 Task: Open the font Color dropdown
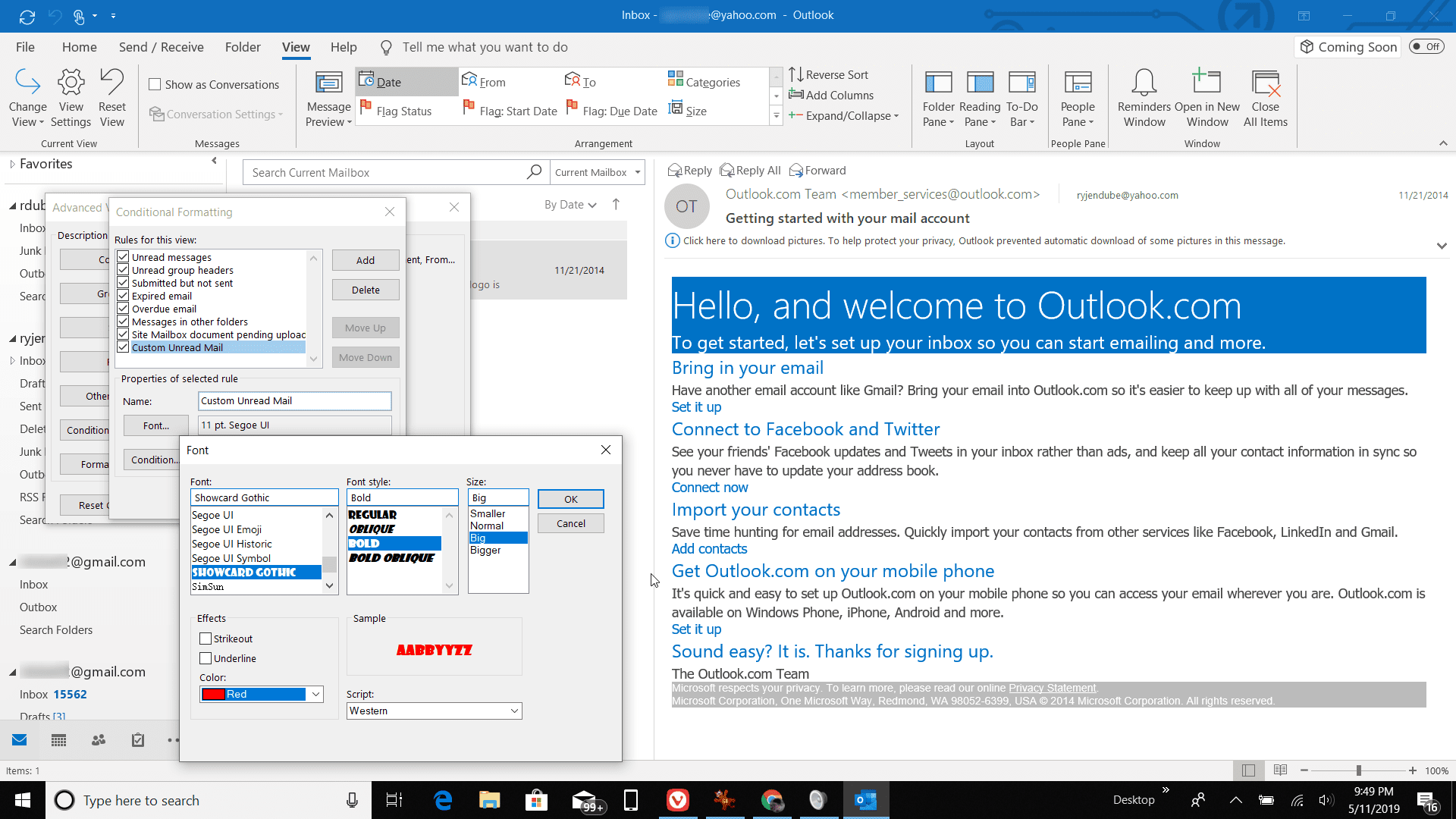[315, 694]
